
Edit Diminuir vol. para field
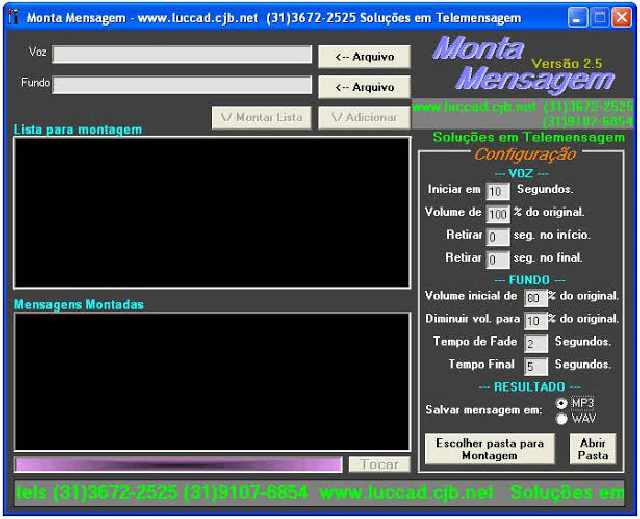536,321
